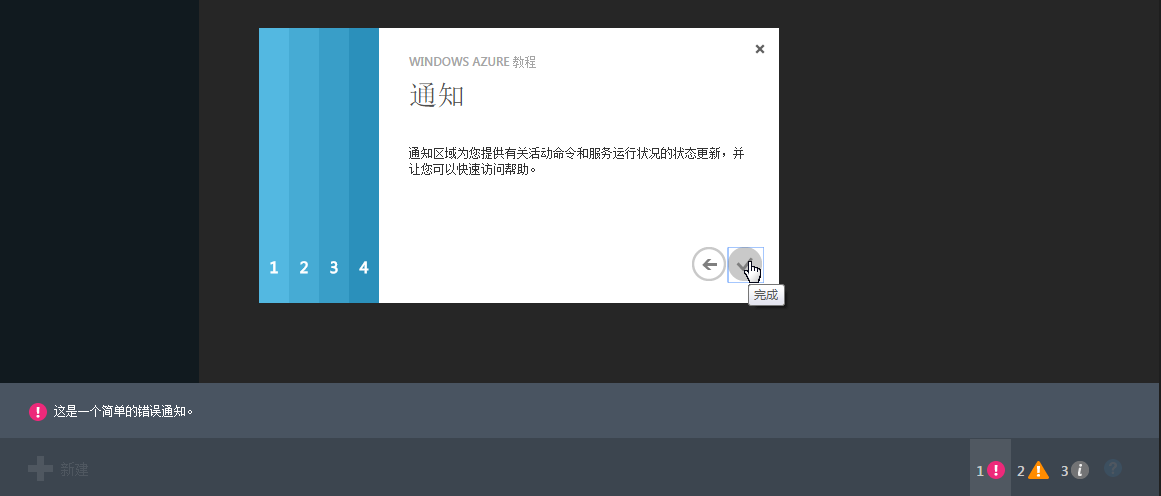Screen dimensions: 1161x496
Task: Open the warning notifications indicator showing 2
Action: point(1033,469)
